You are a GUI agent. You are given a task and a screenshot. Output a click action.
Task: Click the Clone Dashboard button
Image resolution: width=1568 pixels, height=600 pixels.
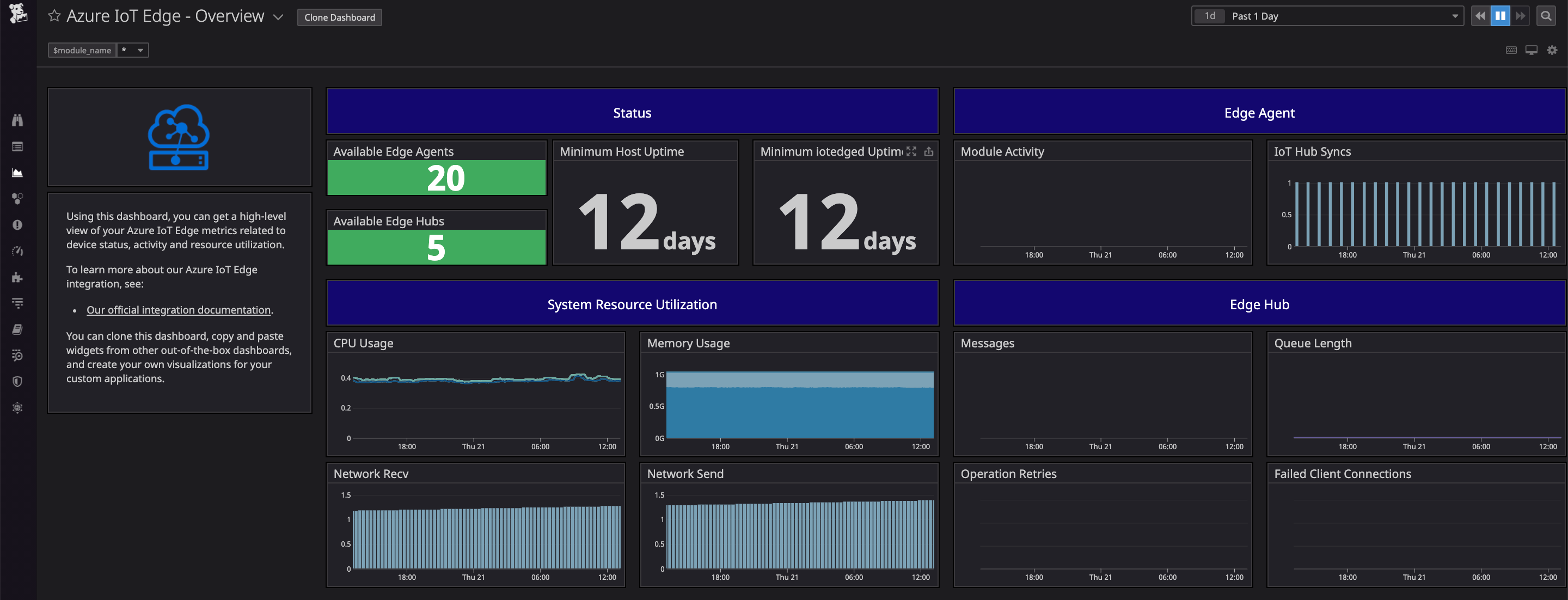[339, 17]
